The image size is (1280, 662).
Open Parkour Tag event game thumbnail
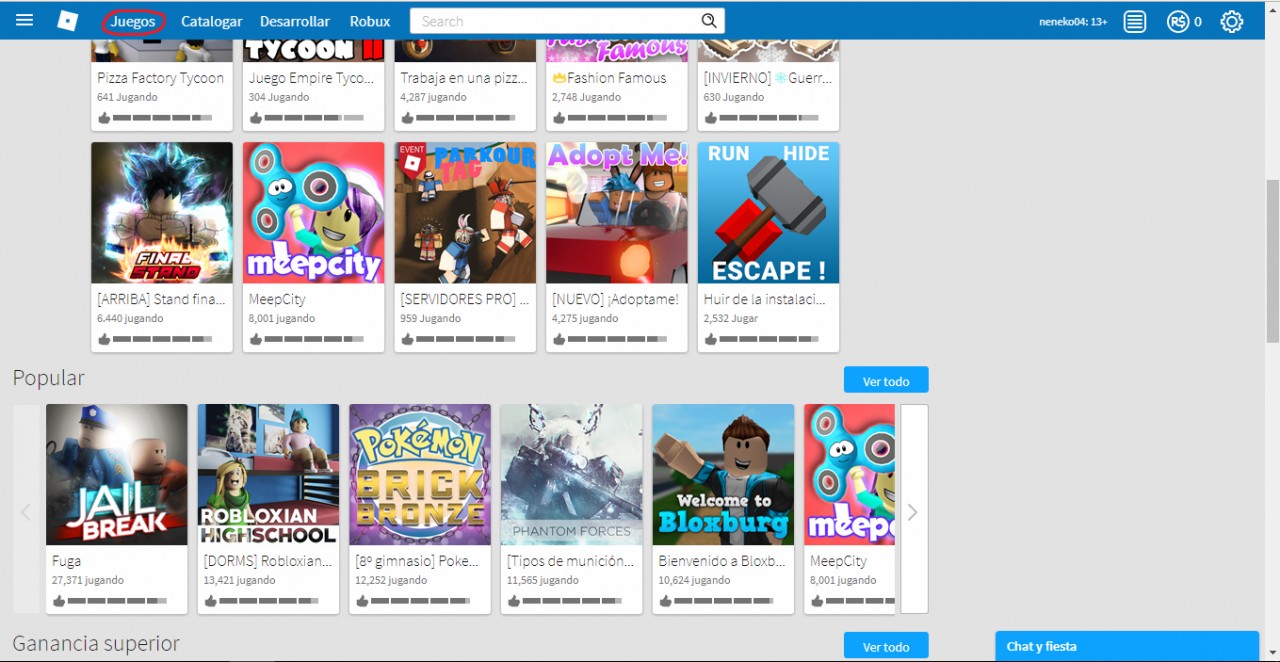[465, 212]
